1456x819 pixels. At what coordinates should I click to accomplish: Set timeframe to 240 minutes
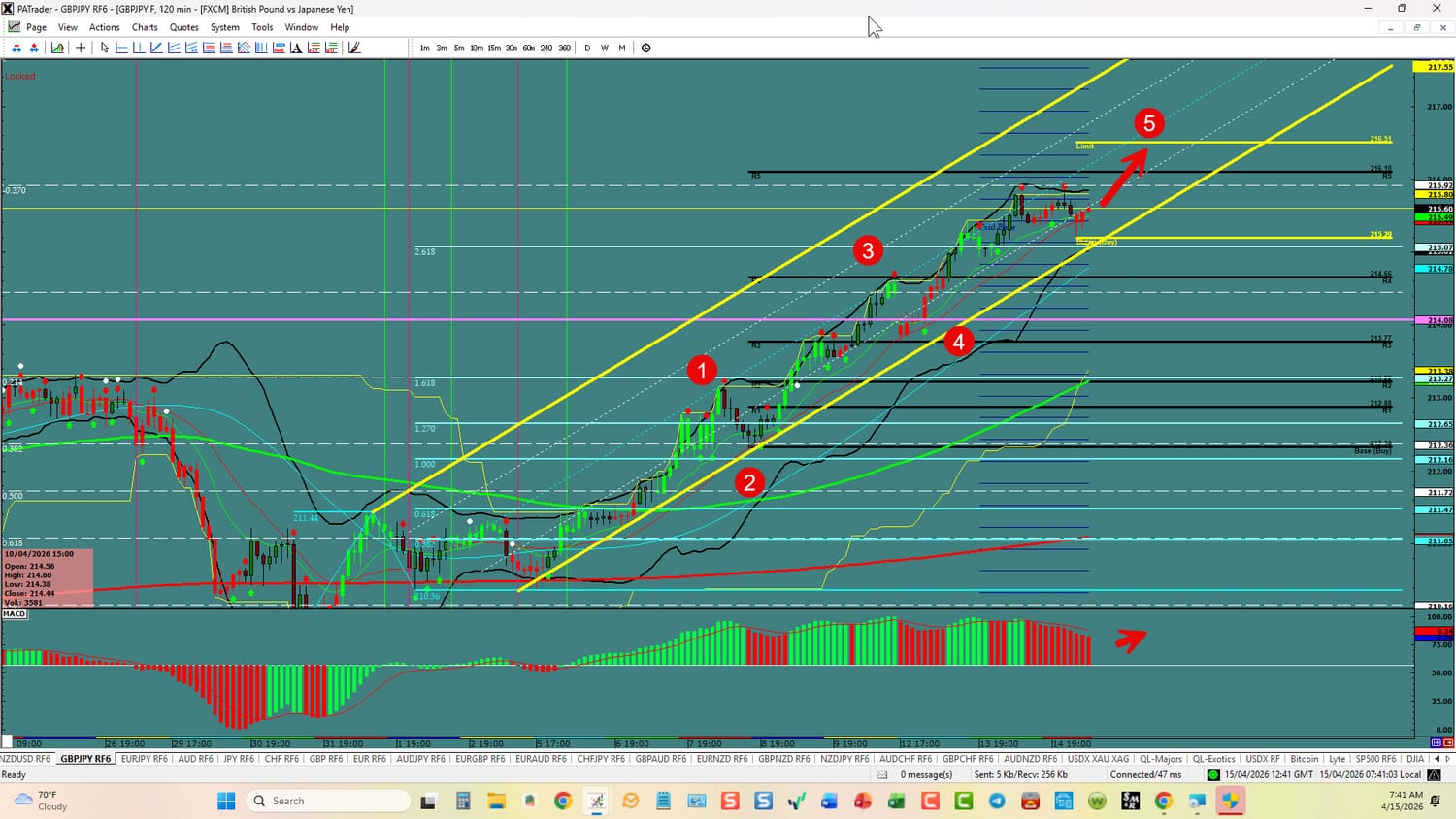coord(546,48)
